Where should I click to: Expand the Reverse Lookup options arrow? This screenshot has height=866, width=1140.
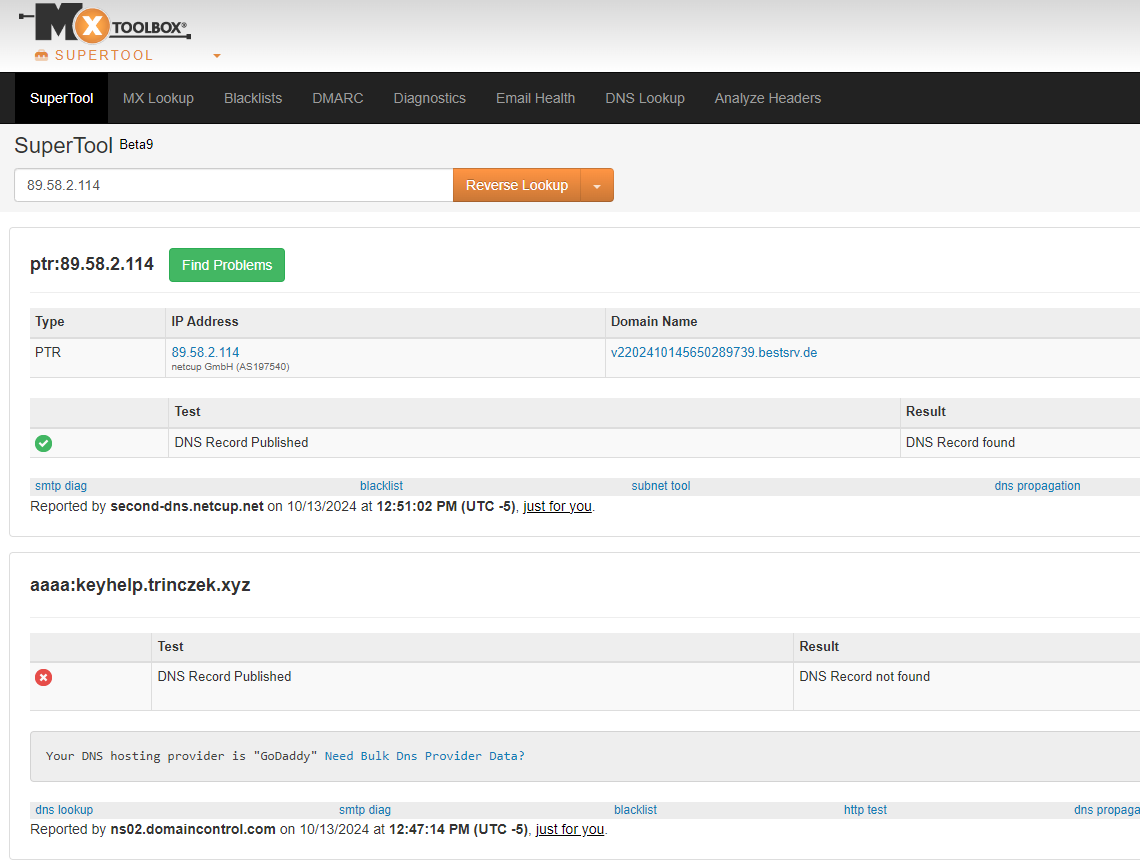[x=597, y=186]
